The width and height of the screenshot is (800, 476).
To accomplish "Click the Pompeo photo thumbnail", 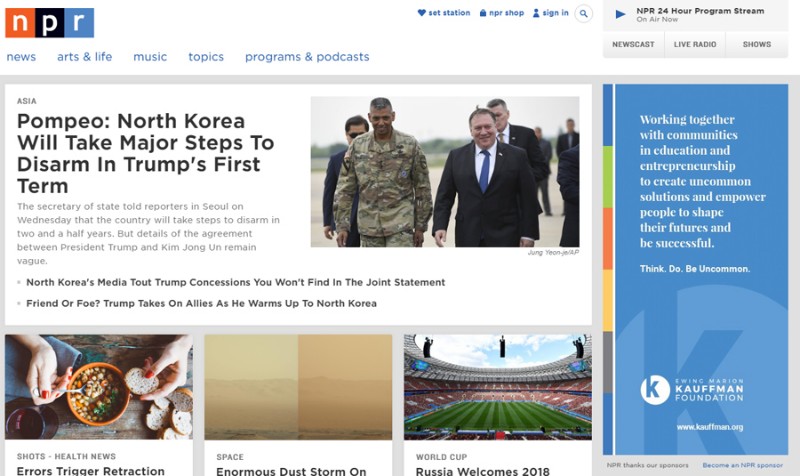I will (445, 171).
